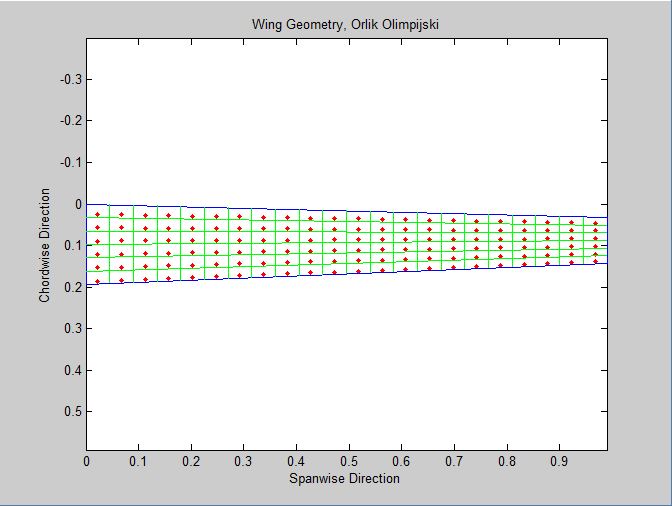The image size is (672, 506).
Task: Select the 'Chordwise Direction' y-axis label
Action: coord(44,245)
